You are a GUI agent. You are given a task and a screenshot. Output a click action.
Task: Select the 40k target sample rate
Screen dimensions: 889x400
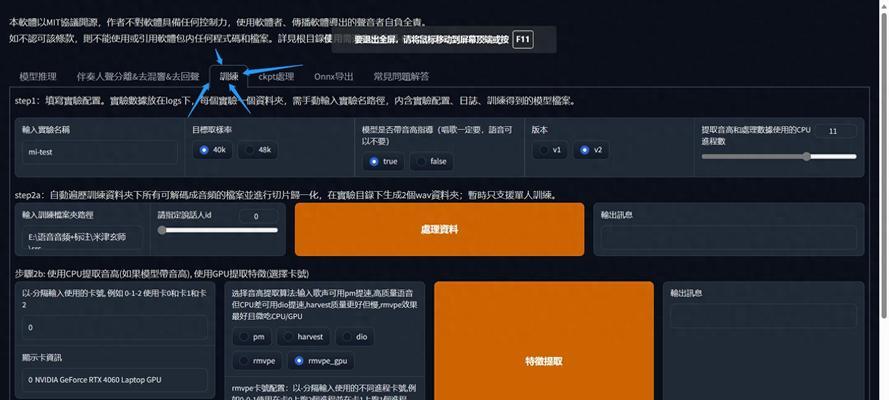point(213,150)
